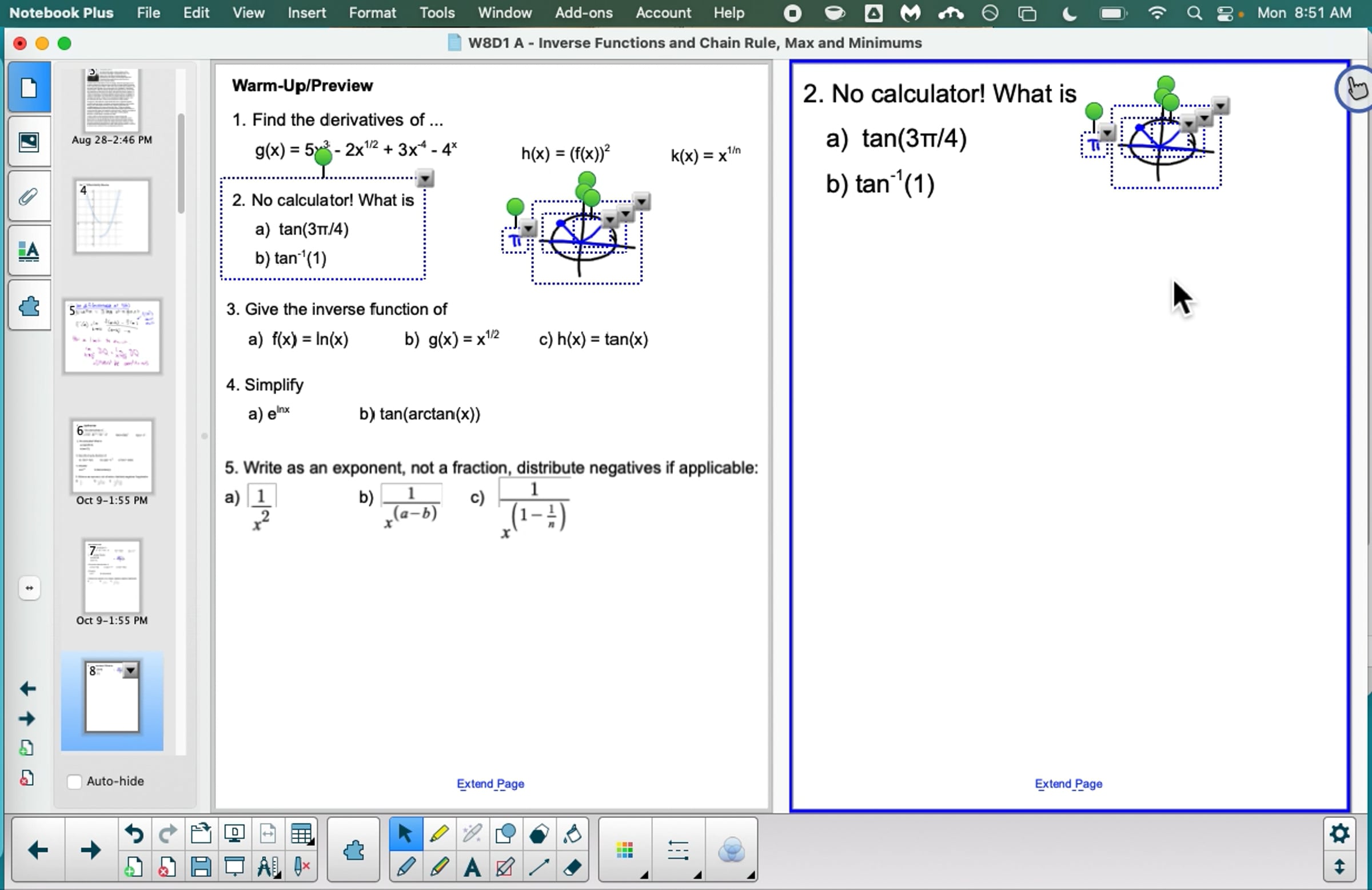1372x890 pixels.
Task: Open macOS Spotlight search icon
Action: (x=1194, y=13)
